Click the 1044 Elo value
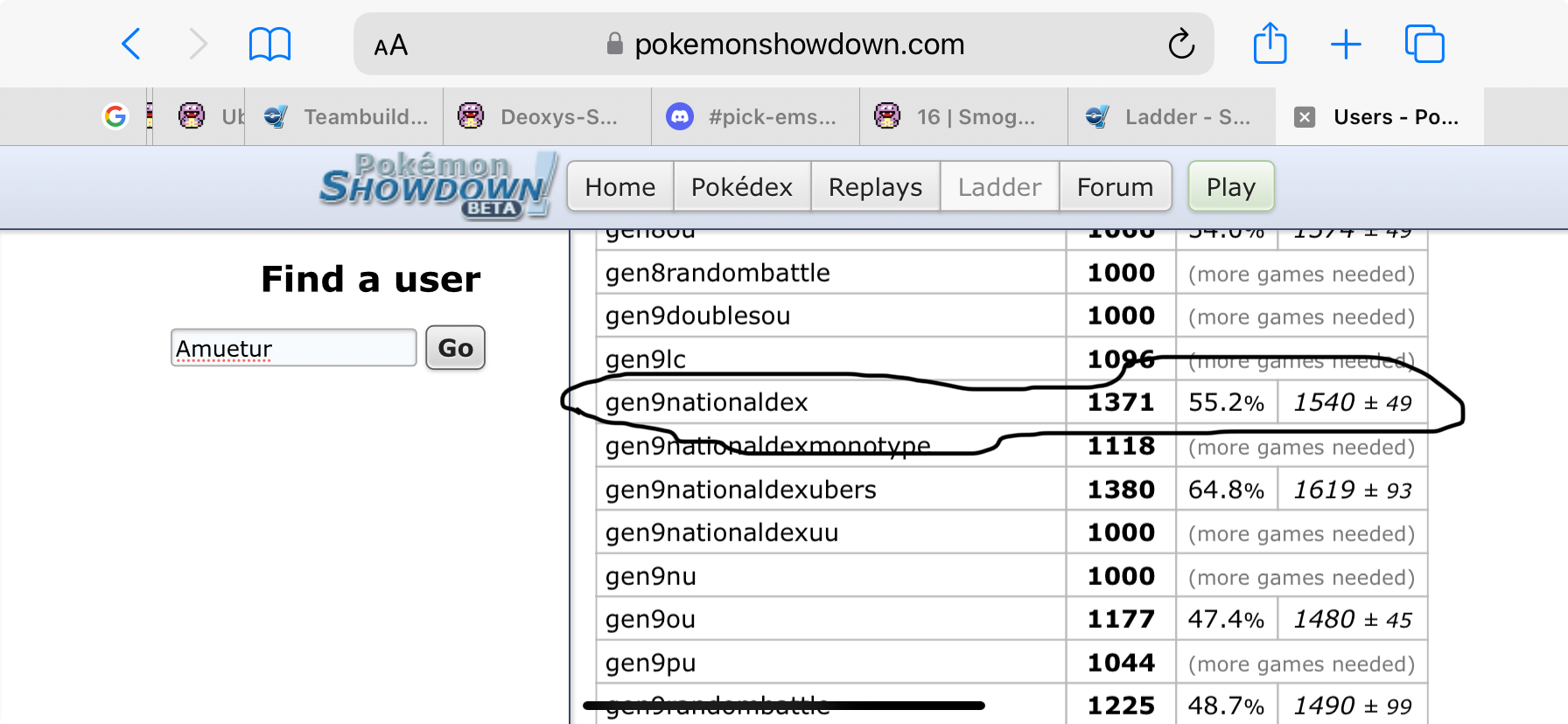Viewport: 1568px width, 724px height. coord(1121,663)
